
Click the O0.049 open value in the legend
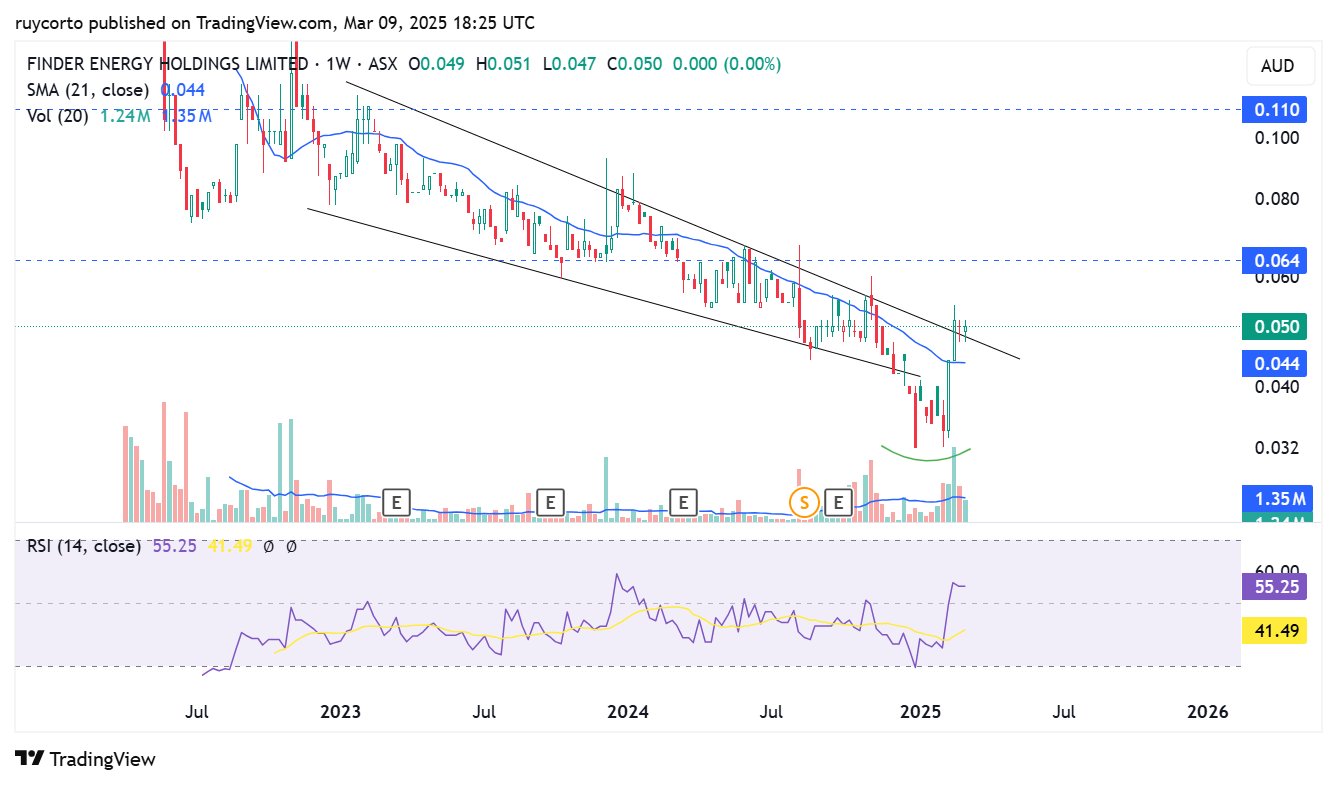[438, 64]
